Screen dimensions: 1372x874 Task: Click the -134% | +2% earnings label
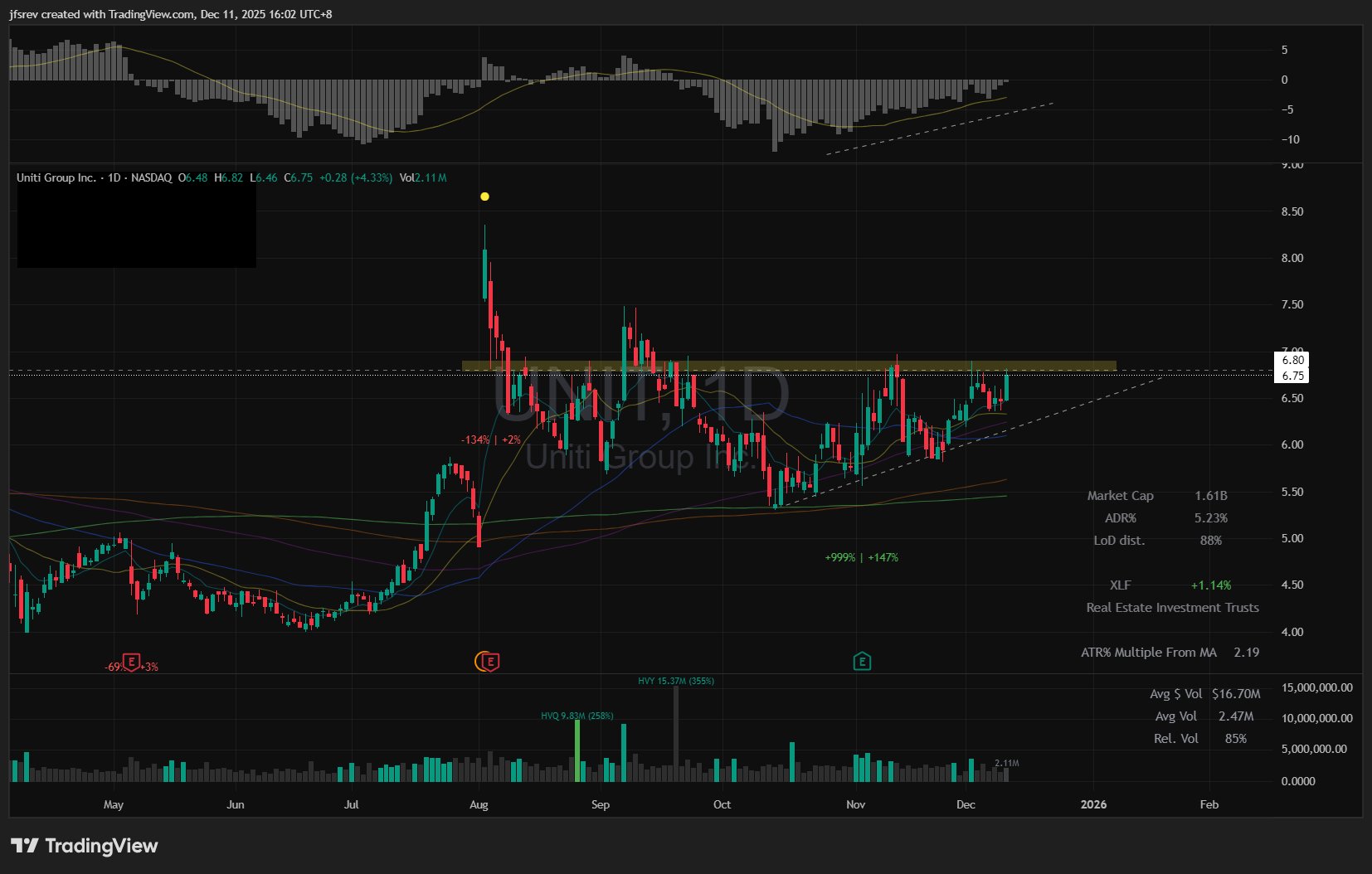click(x=491, y=439)
